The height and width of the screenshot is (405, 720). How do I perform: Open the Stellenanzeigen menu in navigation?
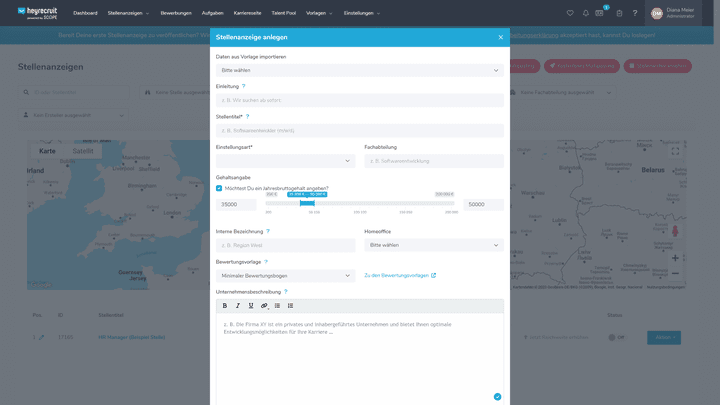128,13
